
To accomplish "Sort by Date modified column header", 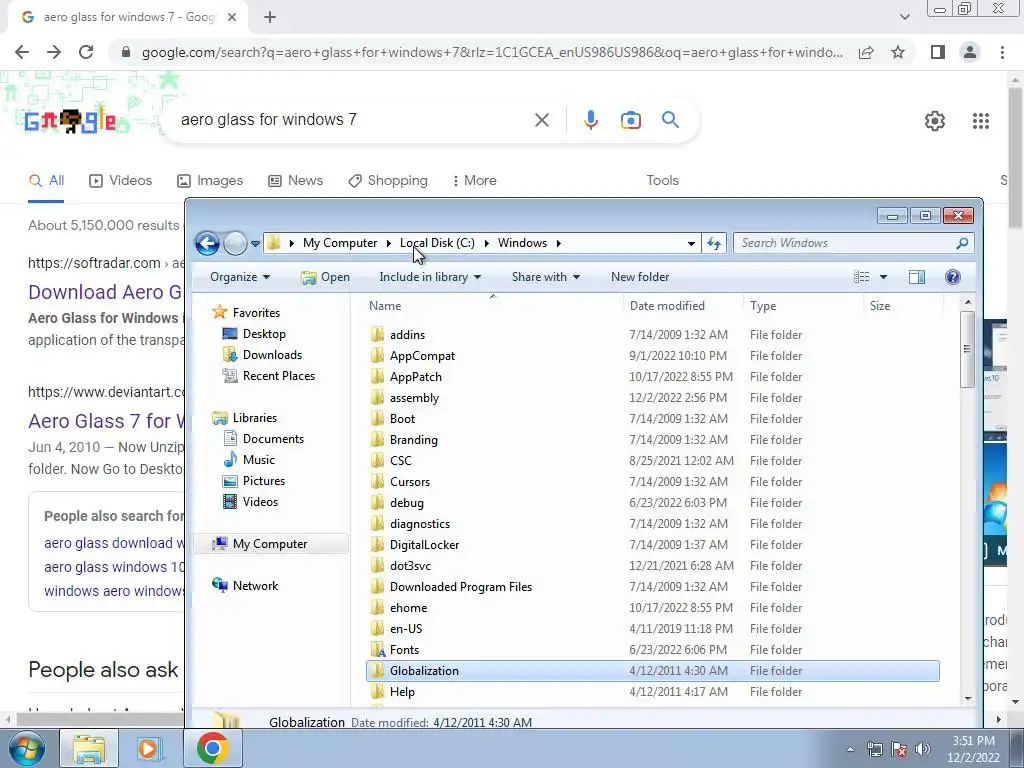I will [683, 306].
